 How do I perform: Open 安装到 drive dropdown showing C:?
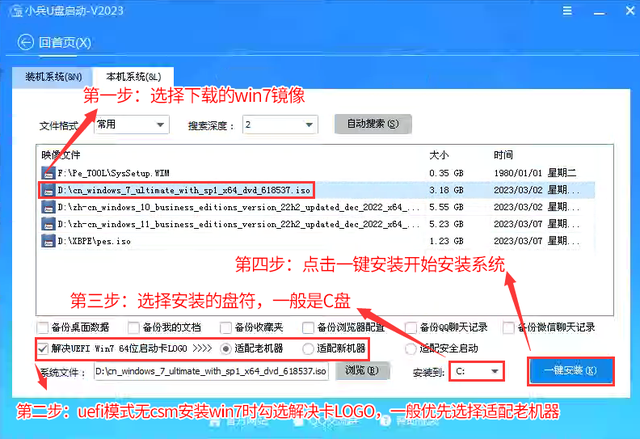tap(477, 371)
